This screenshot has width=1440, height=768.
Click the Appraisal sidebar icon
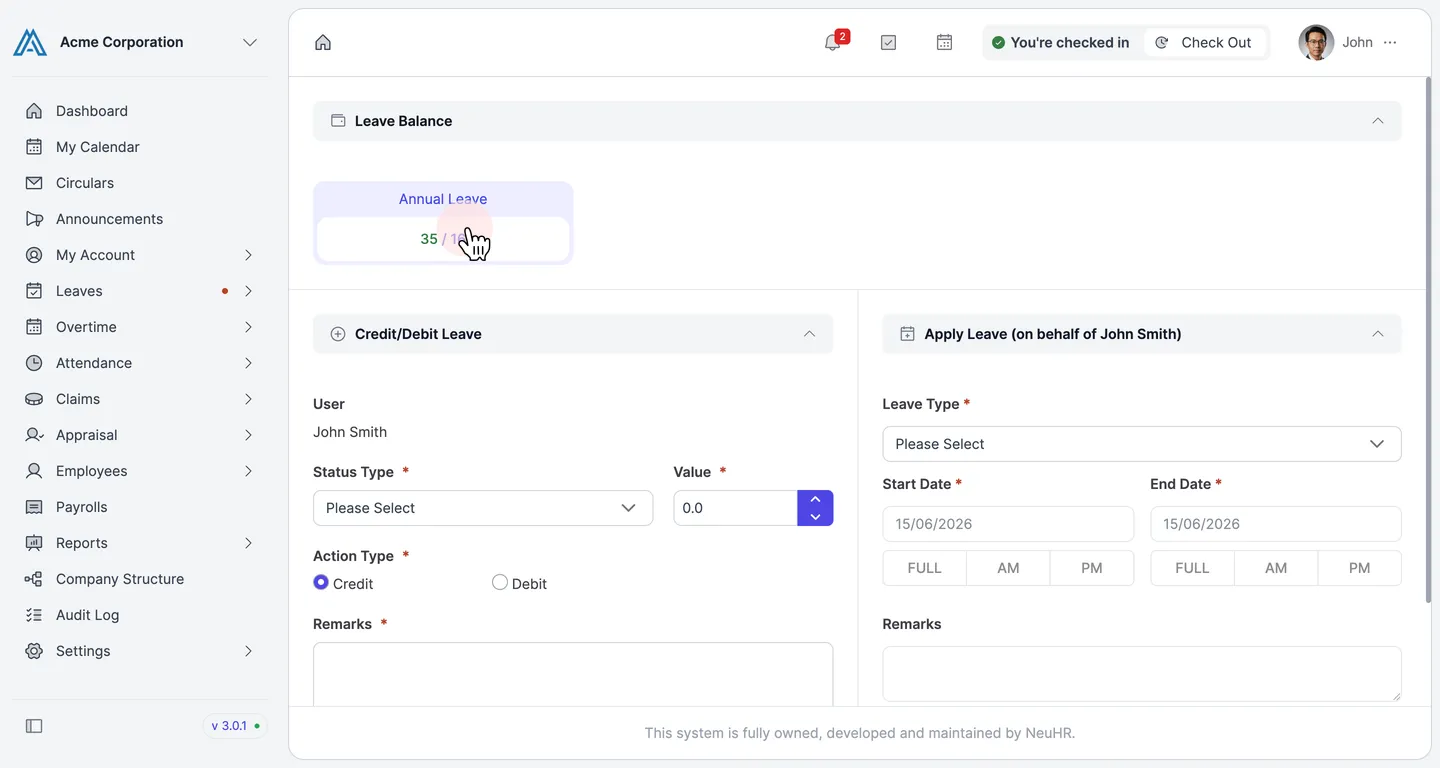click(x=34, y=435)
